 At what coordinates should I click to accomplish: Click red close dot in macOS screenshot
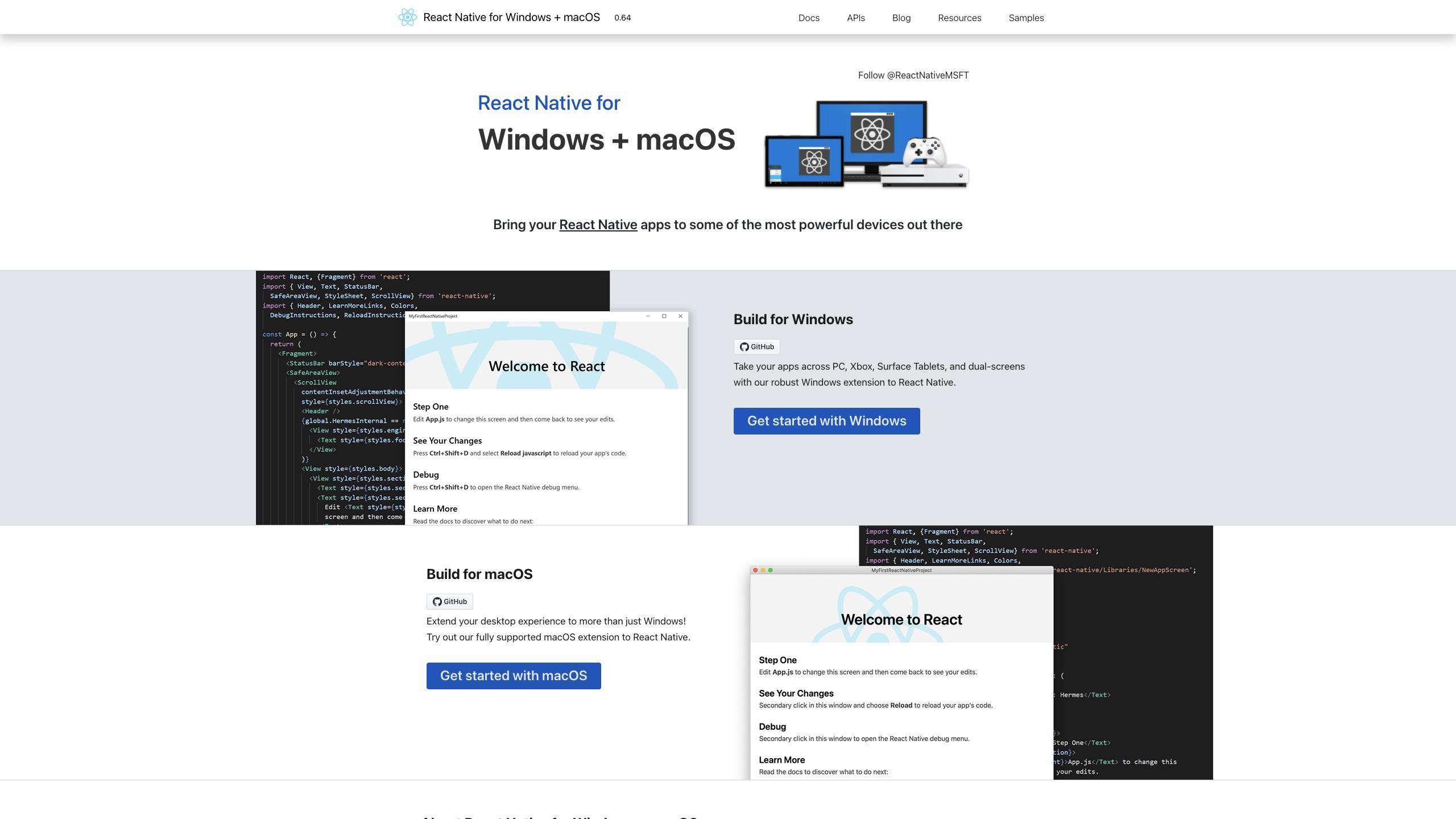(x=755, y=570)
